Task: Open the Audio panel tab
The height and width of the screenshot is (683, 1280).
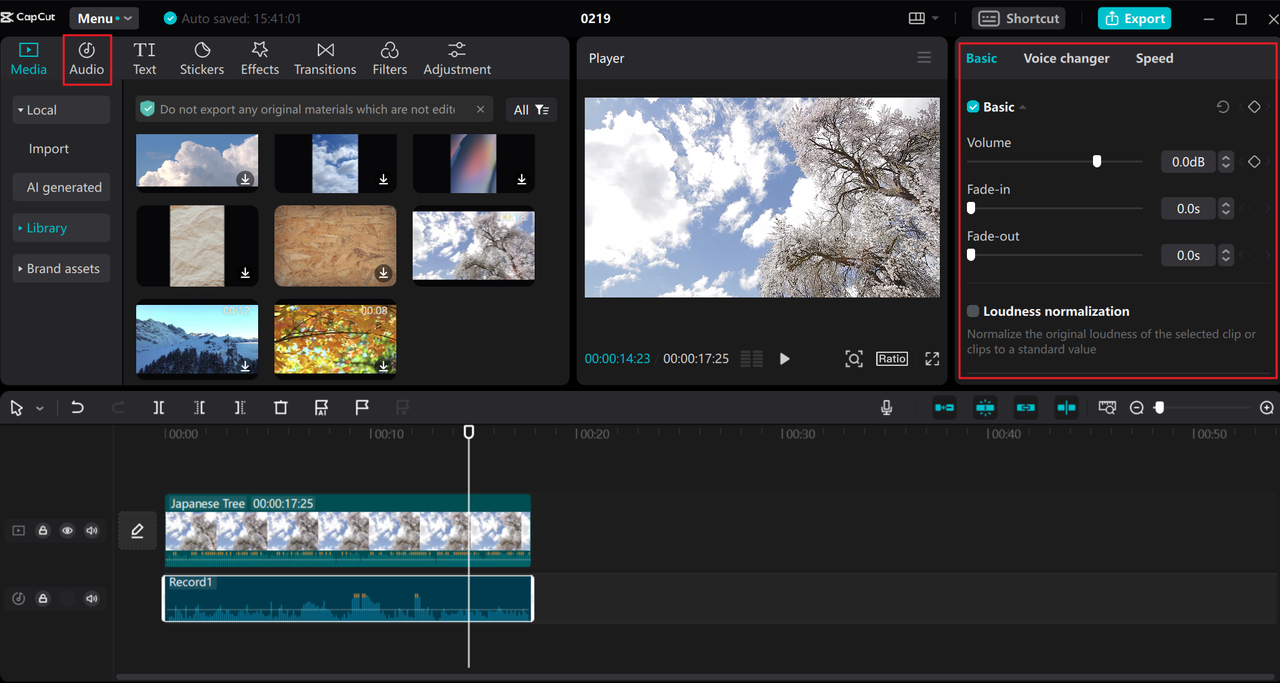Action: coord(87,59)
